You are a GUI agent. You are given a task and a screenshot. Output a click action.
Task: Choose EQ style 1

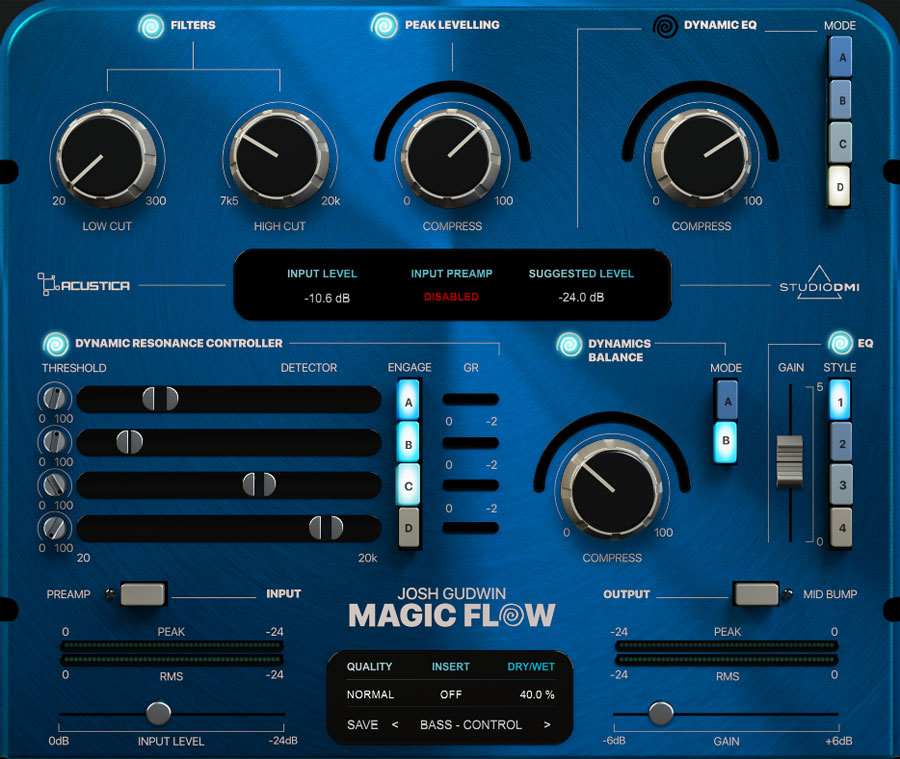[x=840, y=401]
